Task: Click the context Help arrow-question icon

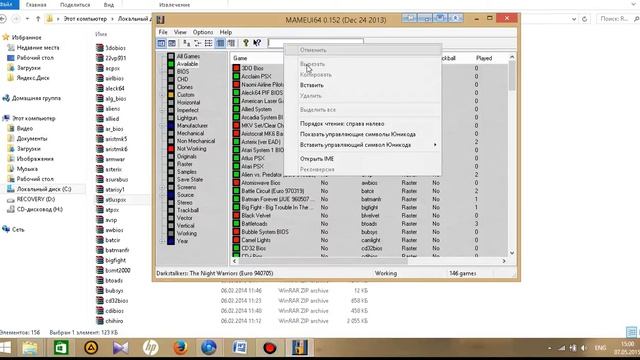Action: pos(257,43)
